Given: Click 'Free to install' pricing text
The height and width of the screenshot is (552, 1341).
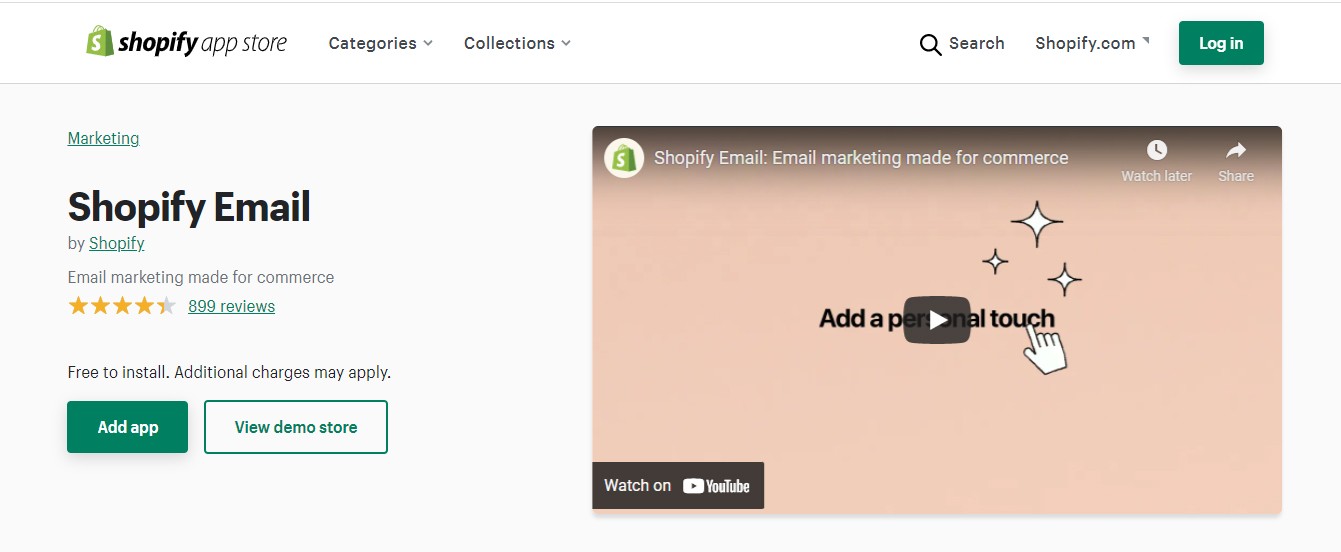Looking at the screenshot, I should pyautogui.click(x=229, y=372).
